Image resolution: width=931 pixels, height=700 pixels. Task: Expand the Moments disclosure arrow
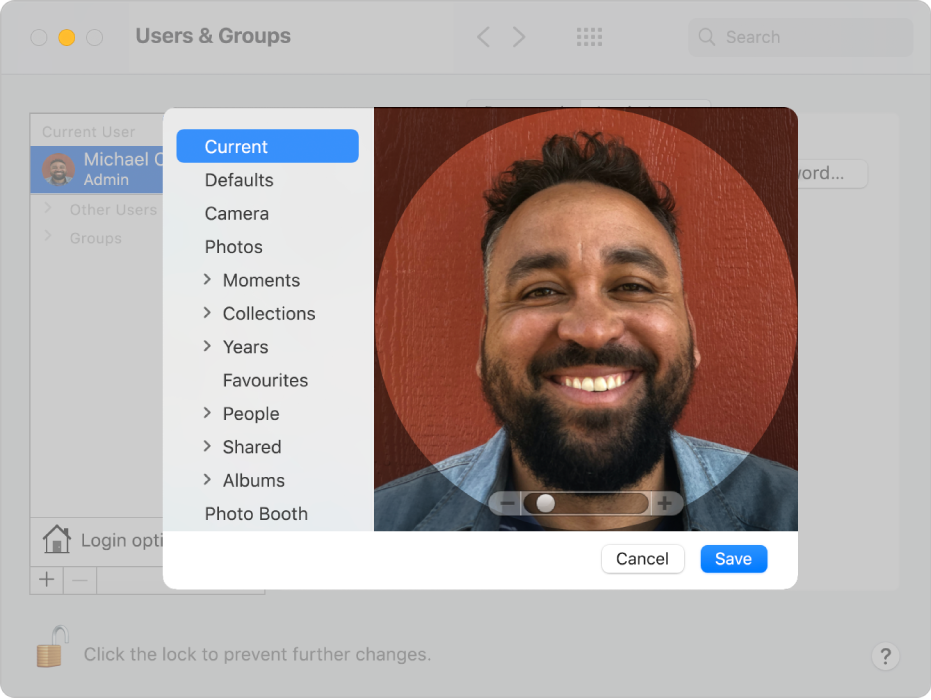coord(207,280)
